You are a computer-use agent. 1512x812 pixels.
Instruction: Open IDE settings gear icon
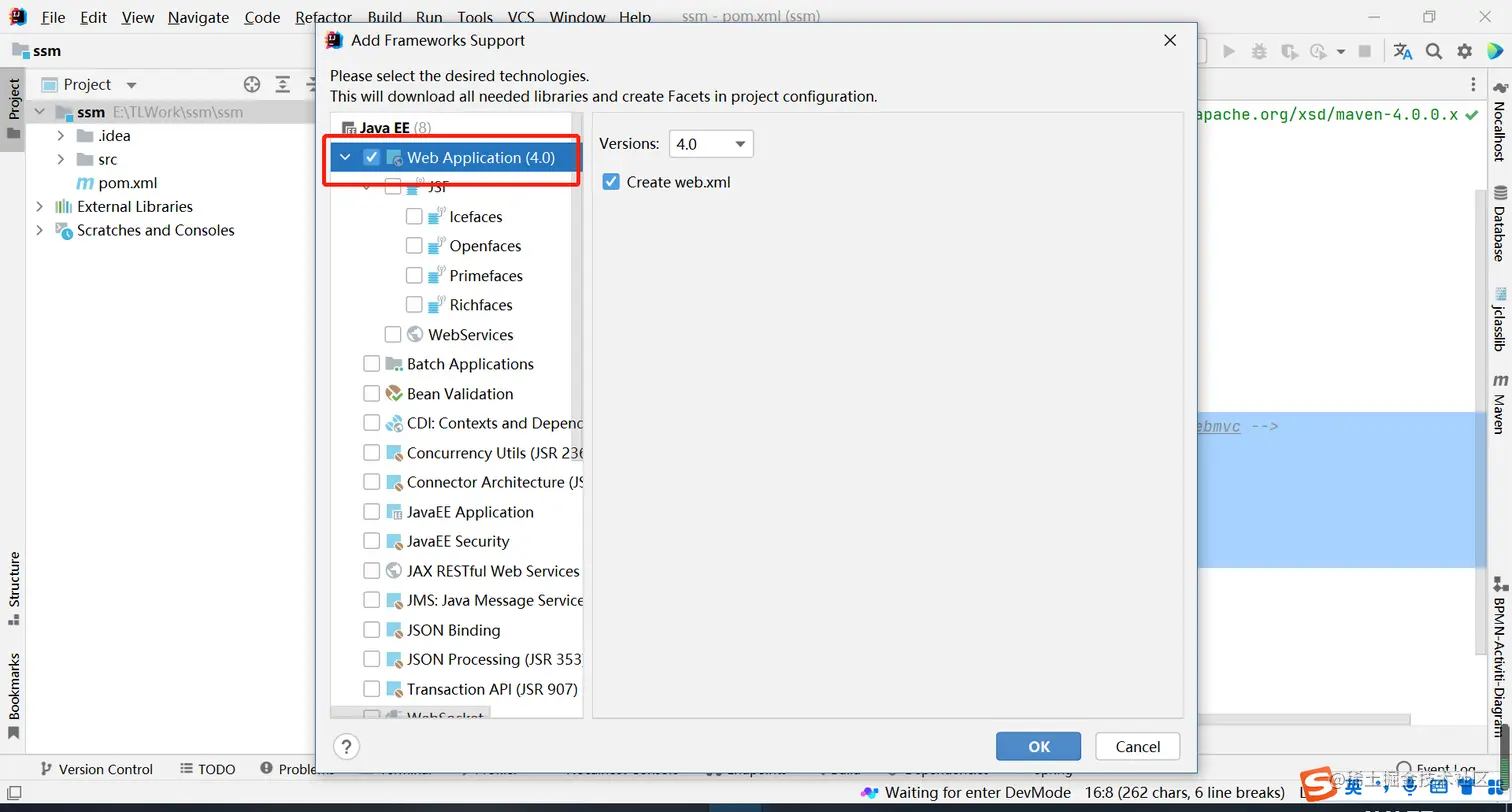tap(1464, 51)
